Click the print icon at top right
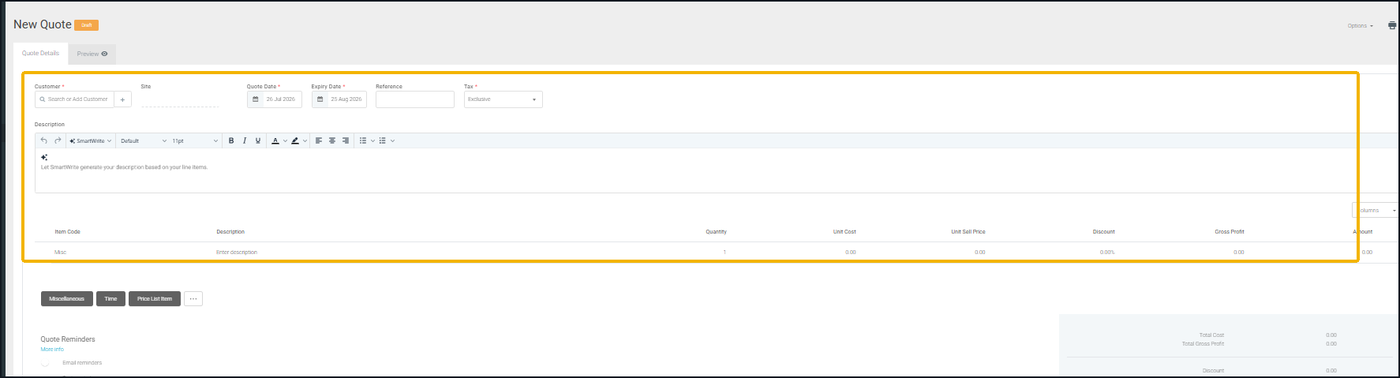Screen dimensions: 1400x378 [1392, 25]
